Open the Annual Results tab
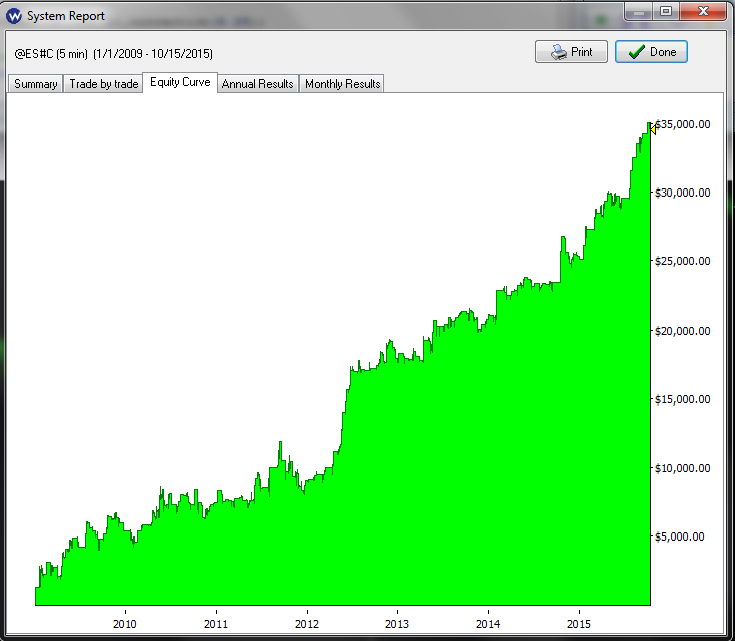This screenshot has width=735, height=641. (257, 84)
